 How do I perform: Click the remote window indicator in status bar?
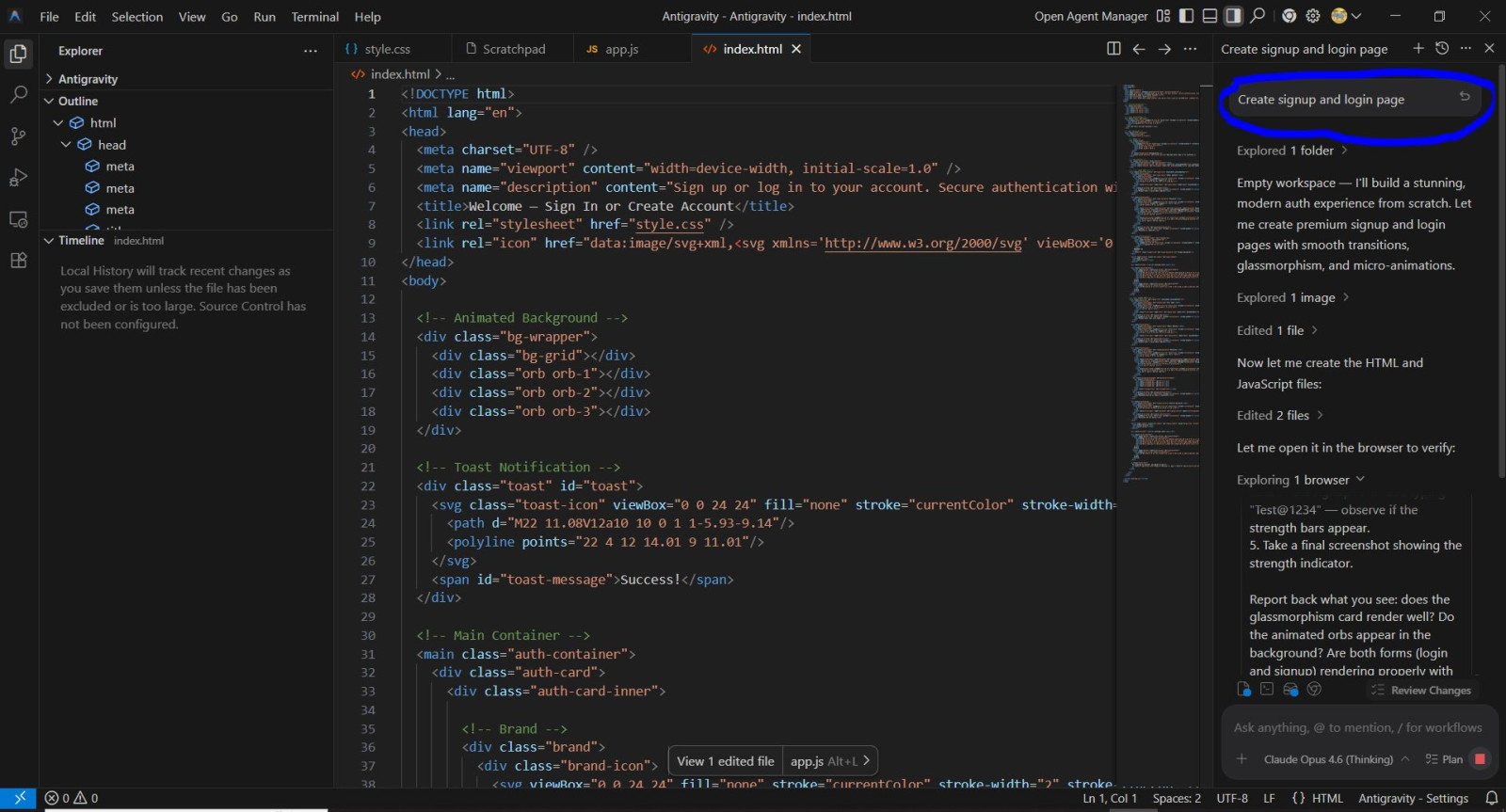click(19, 798)
